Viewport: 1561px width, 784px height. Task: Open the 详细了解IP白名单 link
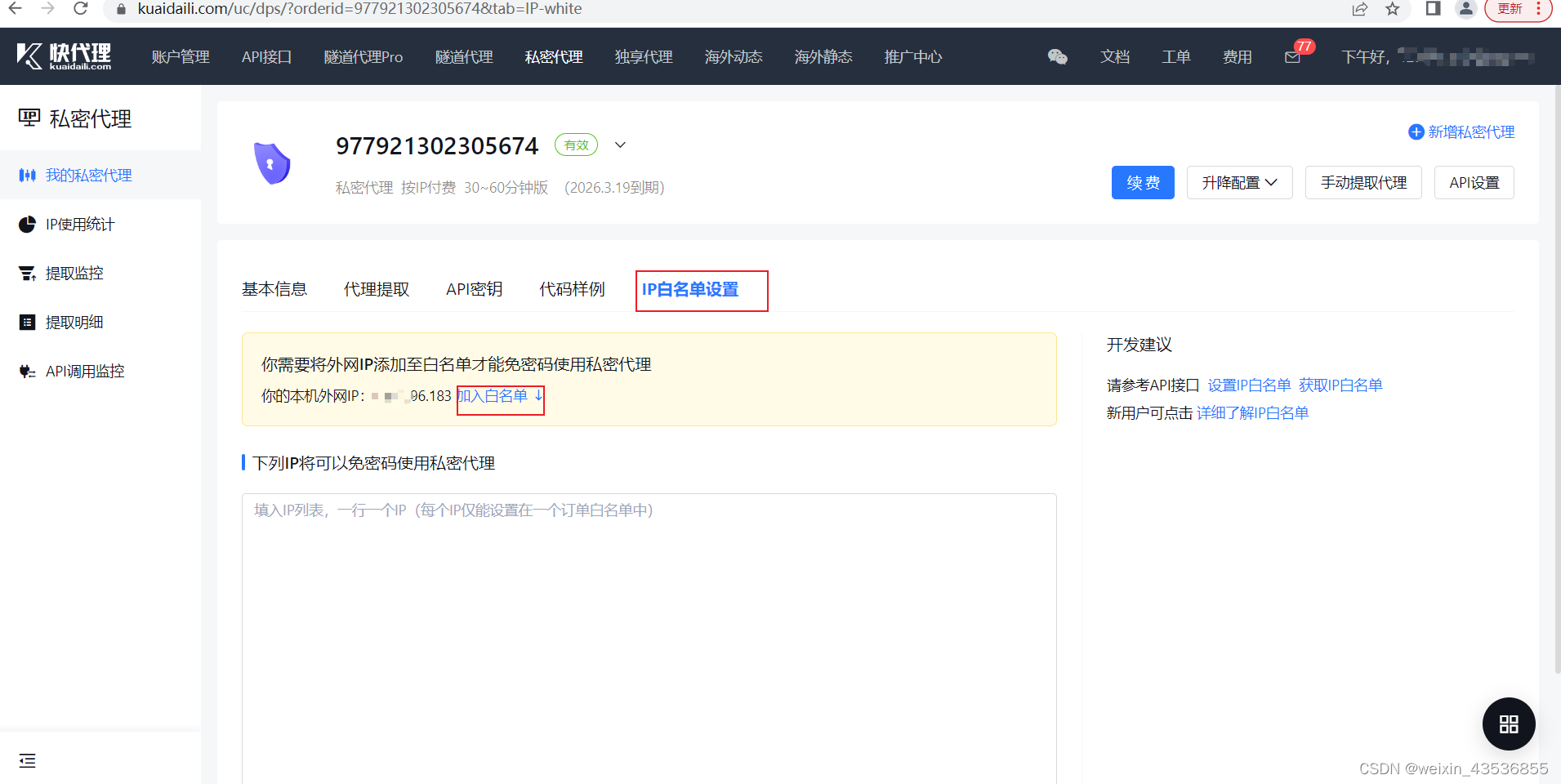tap(1252, 413)
